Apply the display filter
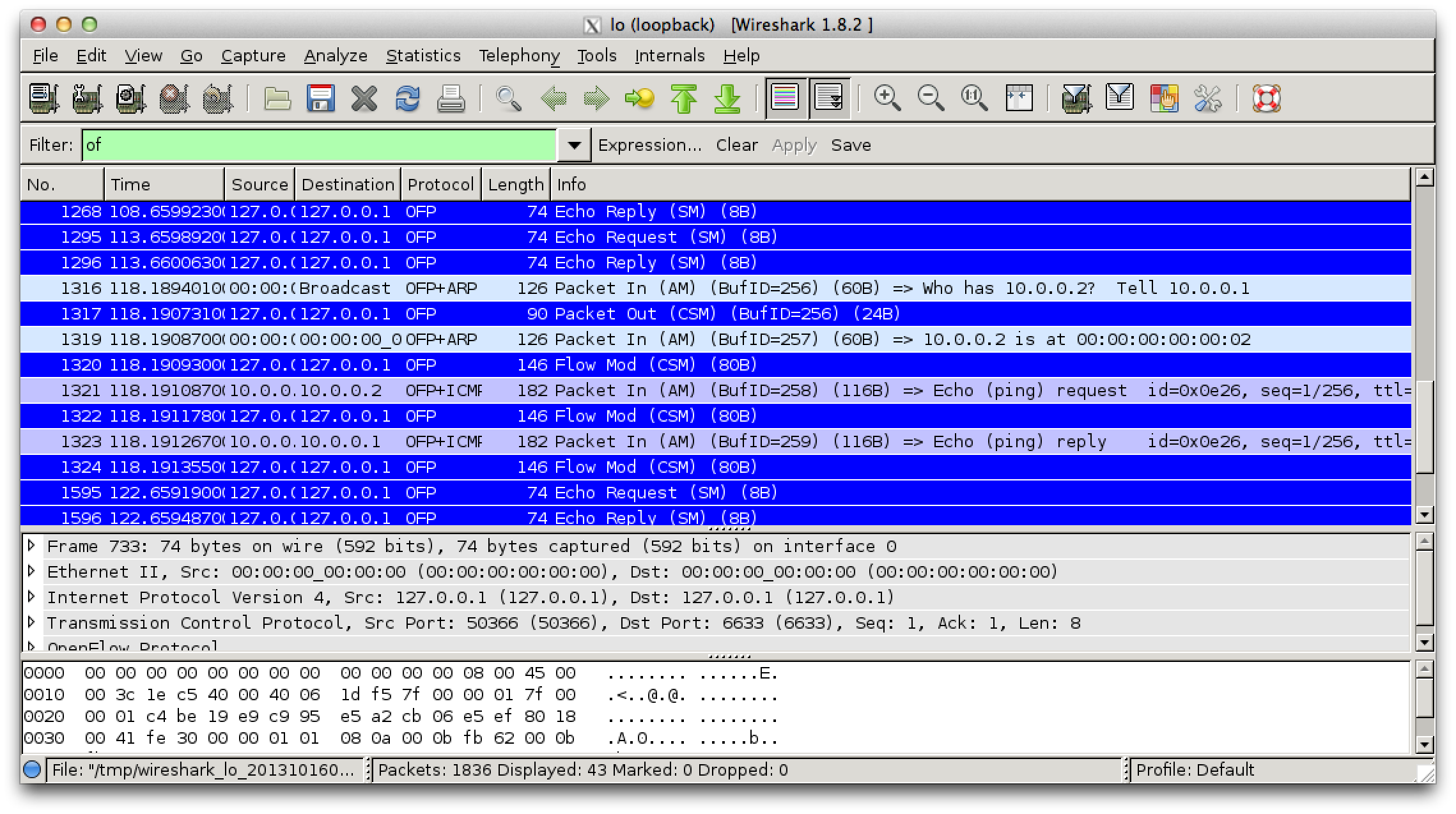The image size is (1456, 814). tap(794, 145)
